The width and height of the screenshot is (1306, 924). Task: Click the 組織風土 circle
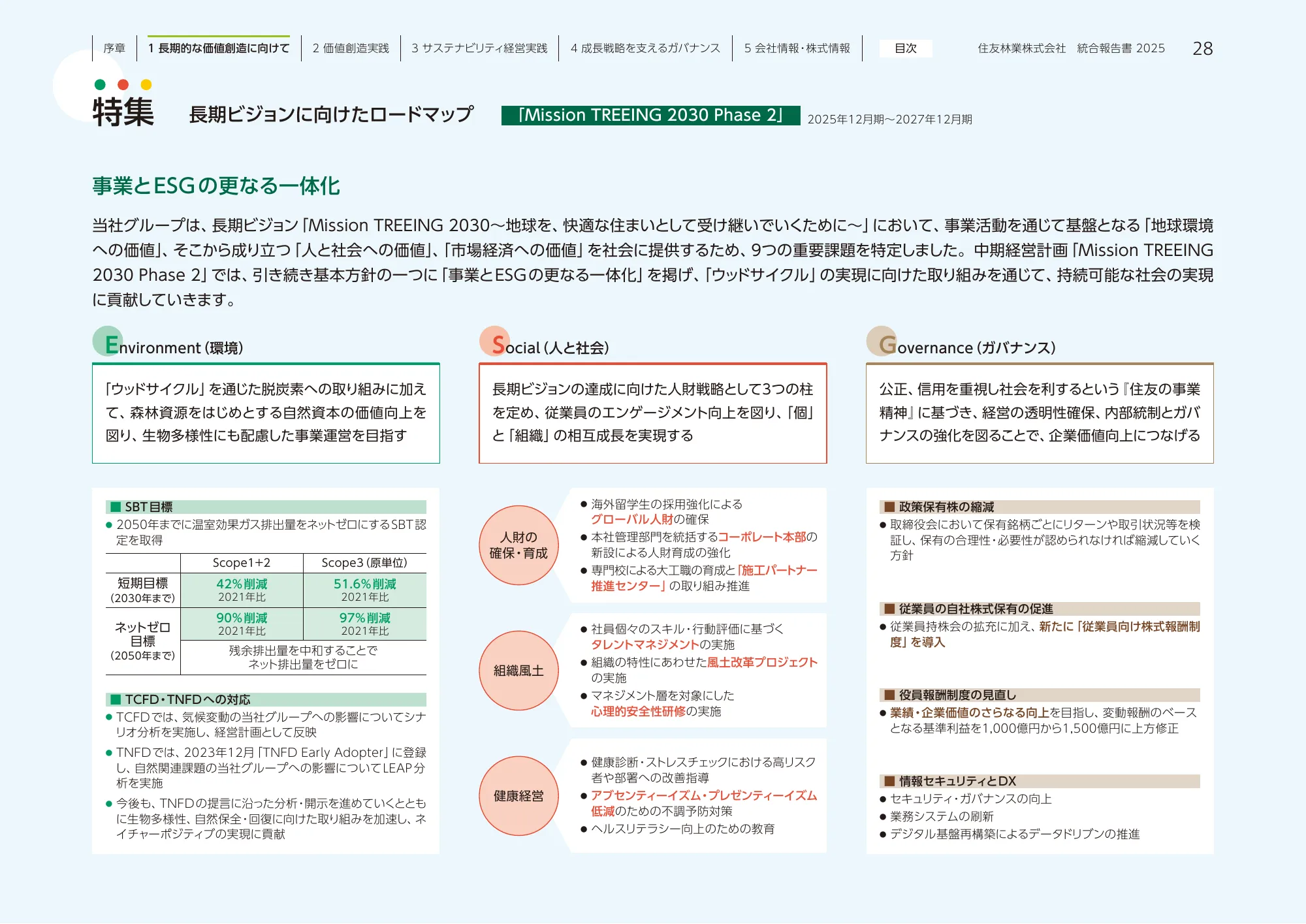pos(518,671)
